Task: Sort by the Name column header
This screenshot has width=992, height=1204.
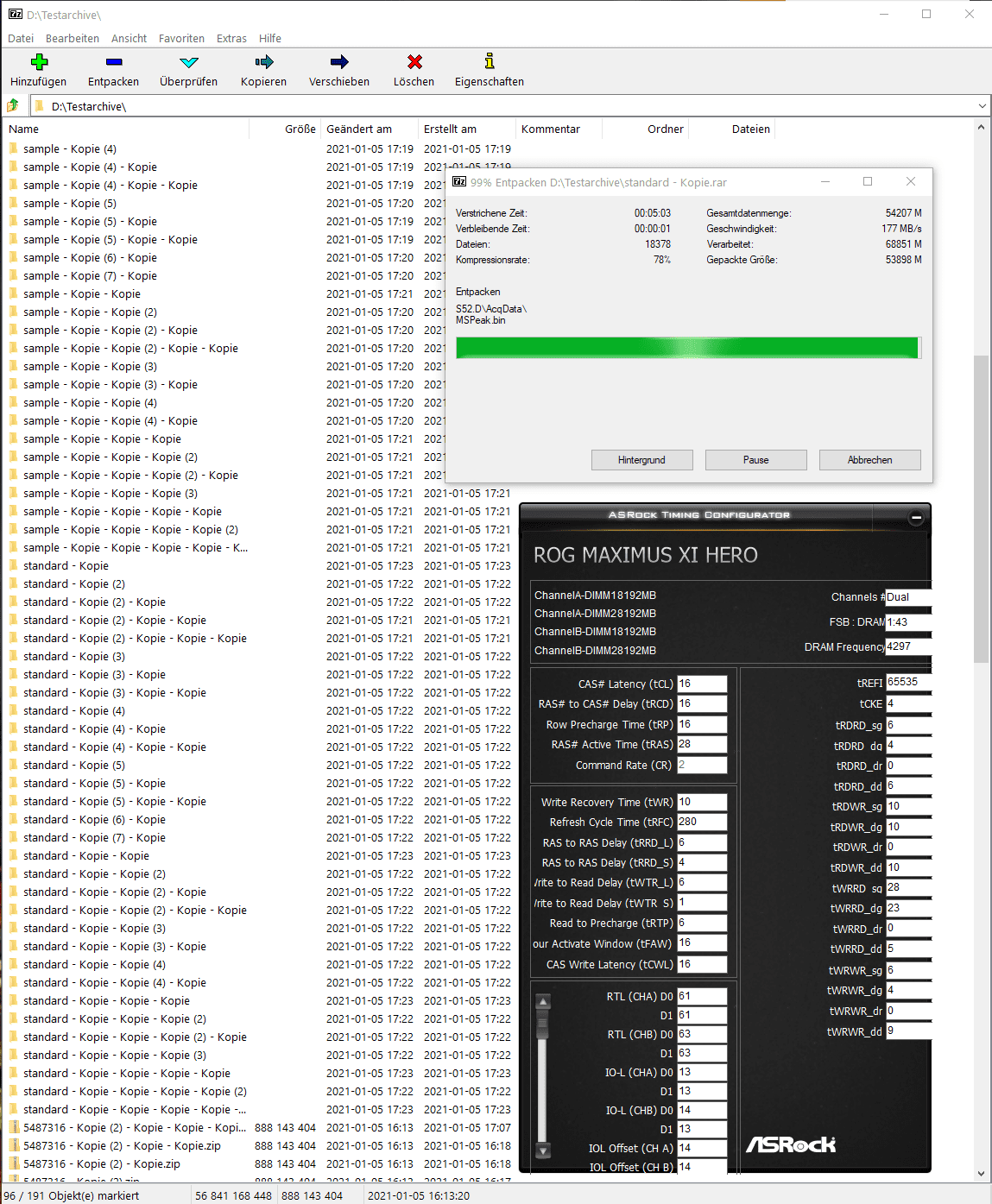Action: [x=126, y=129]
